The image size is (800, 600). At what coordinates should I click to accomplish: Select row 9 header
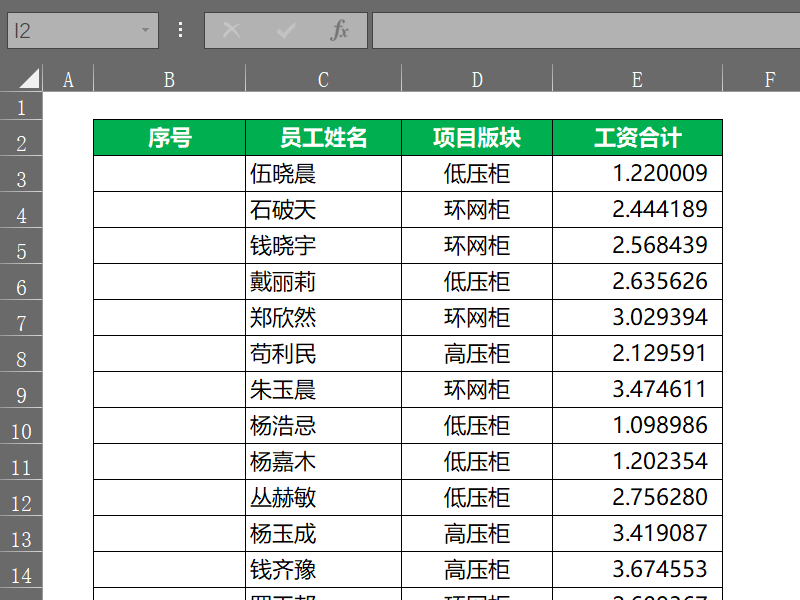[x=21, y=390]
